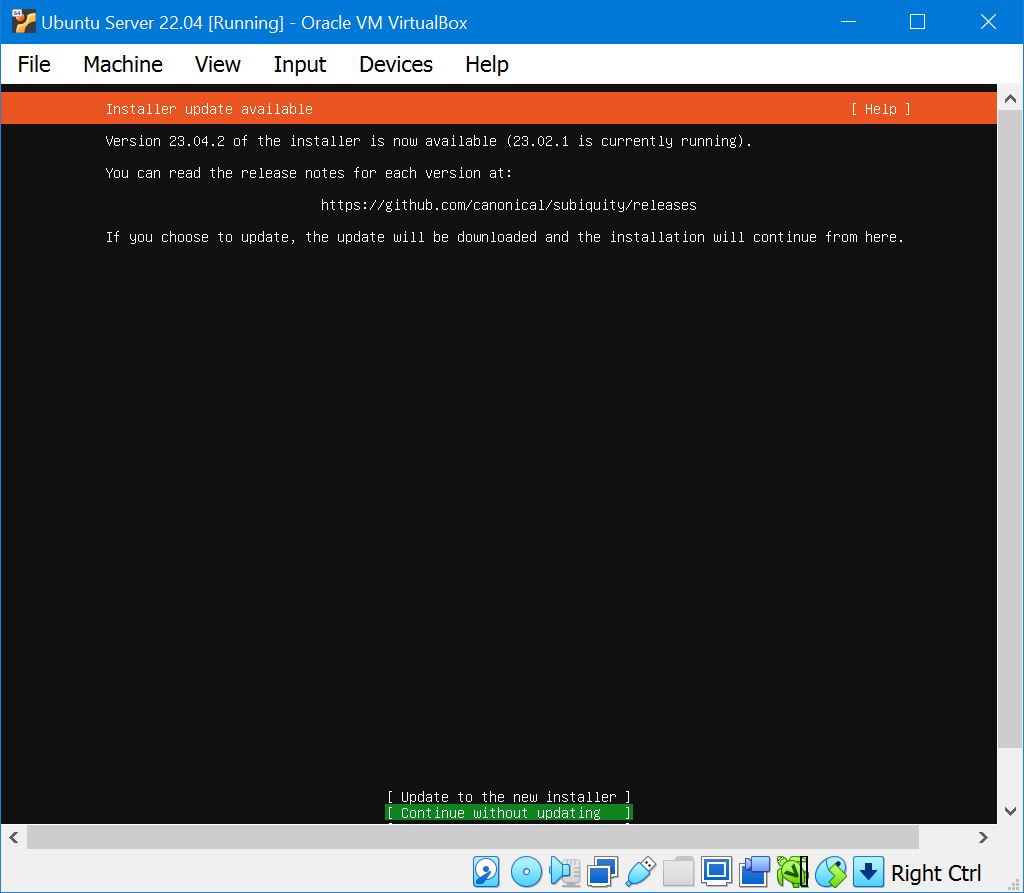Close the VirtualBox VM window

[988, 22]
